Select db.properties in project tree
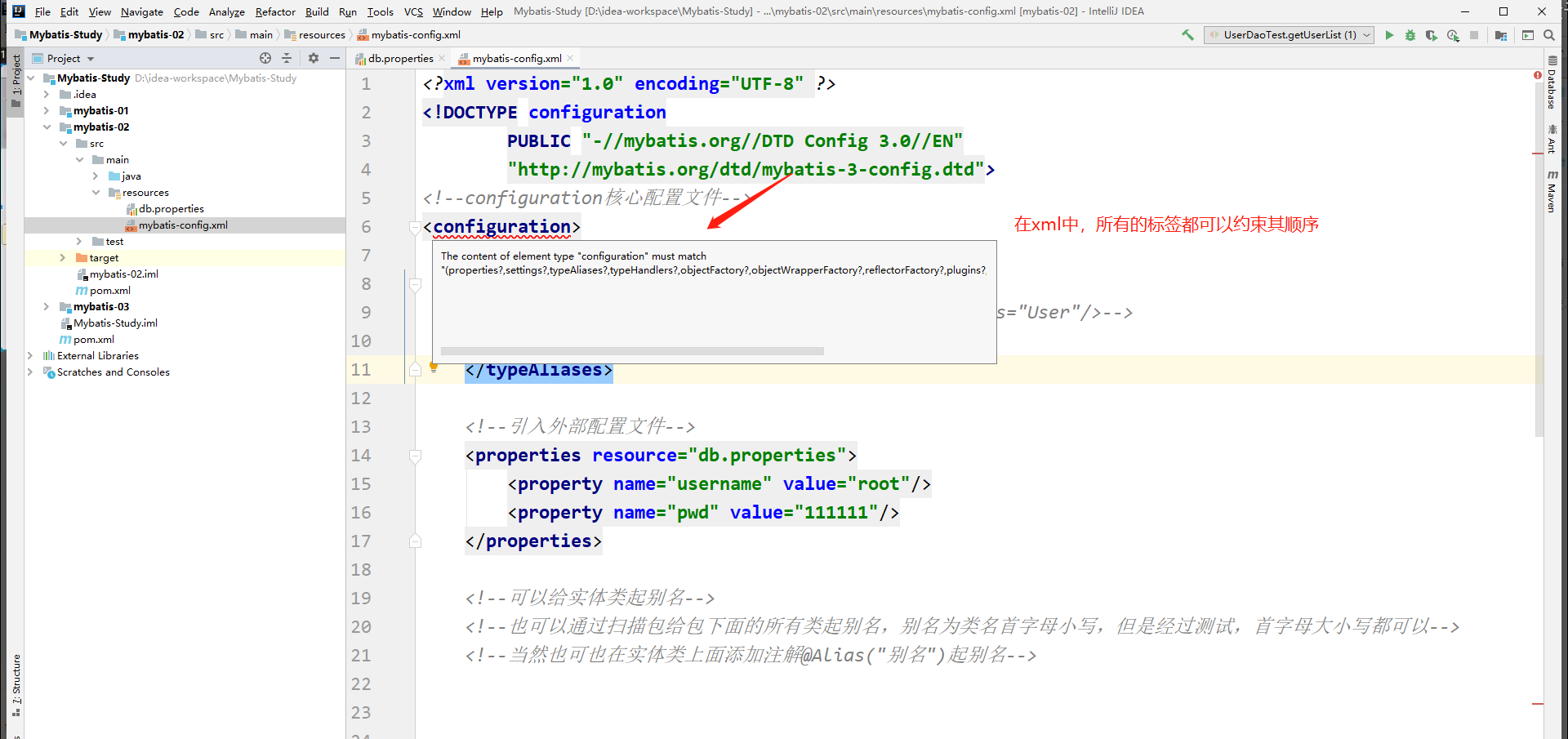The image size is (1568, 739). pos(171,209)
